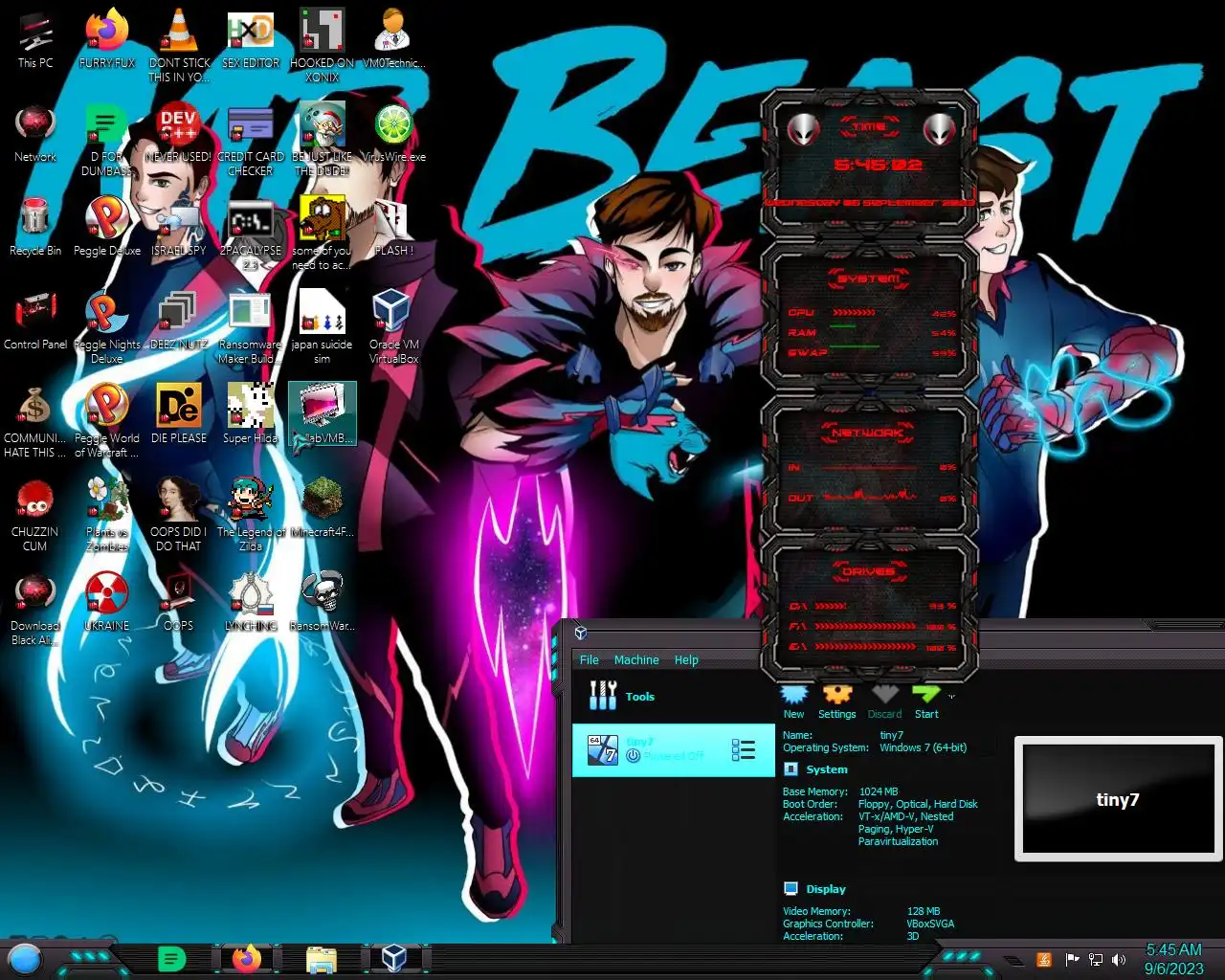Select the FLASH ! cards shortcut
1225x980 pixels.
coord(394,228)
